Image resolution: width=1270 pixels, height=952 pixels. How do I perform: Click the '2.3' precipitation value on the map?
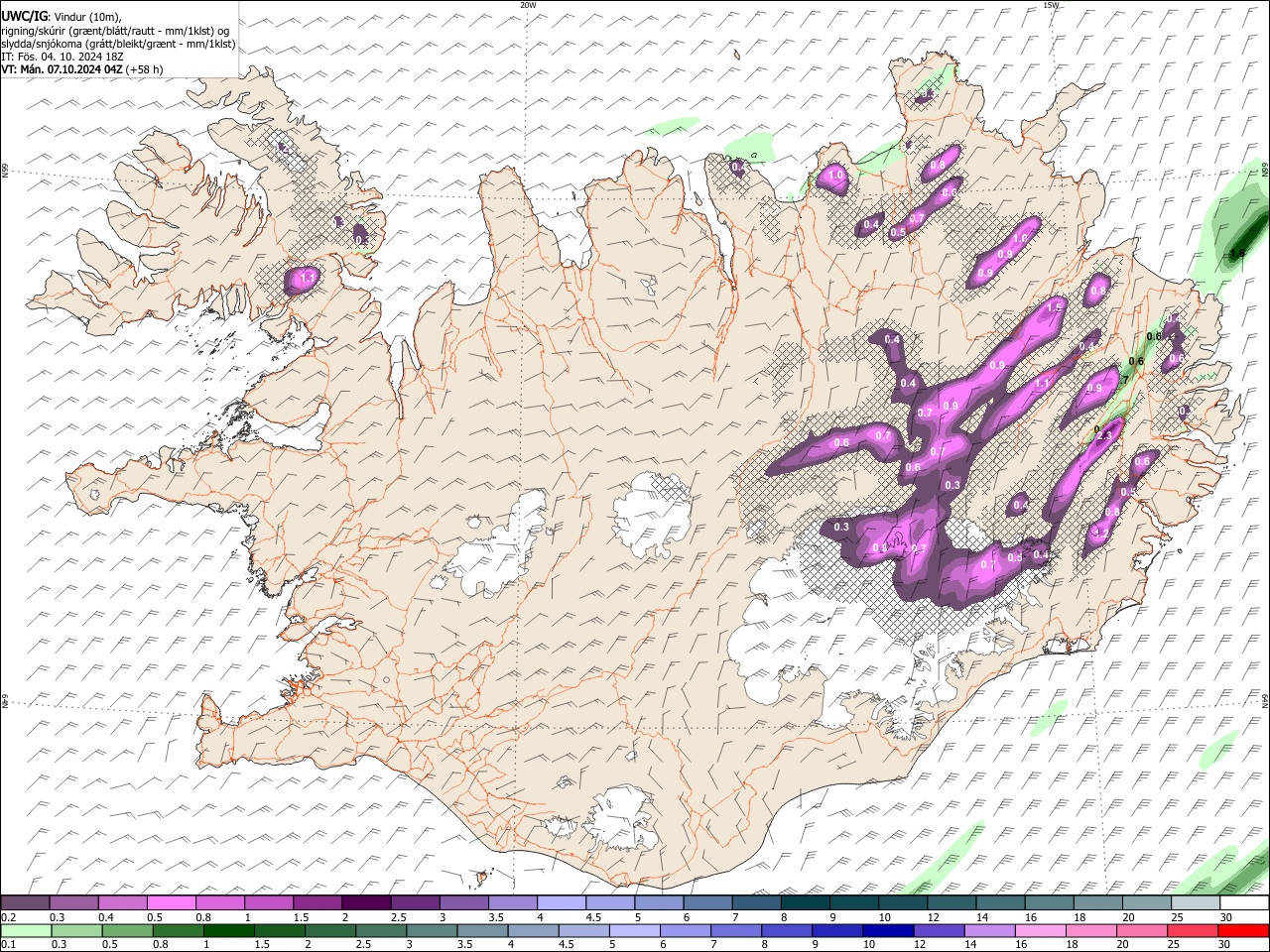pos(1104,435)
